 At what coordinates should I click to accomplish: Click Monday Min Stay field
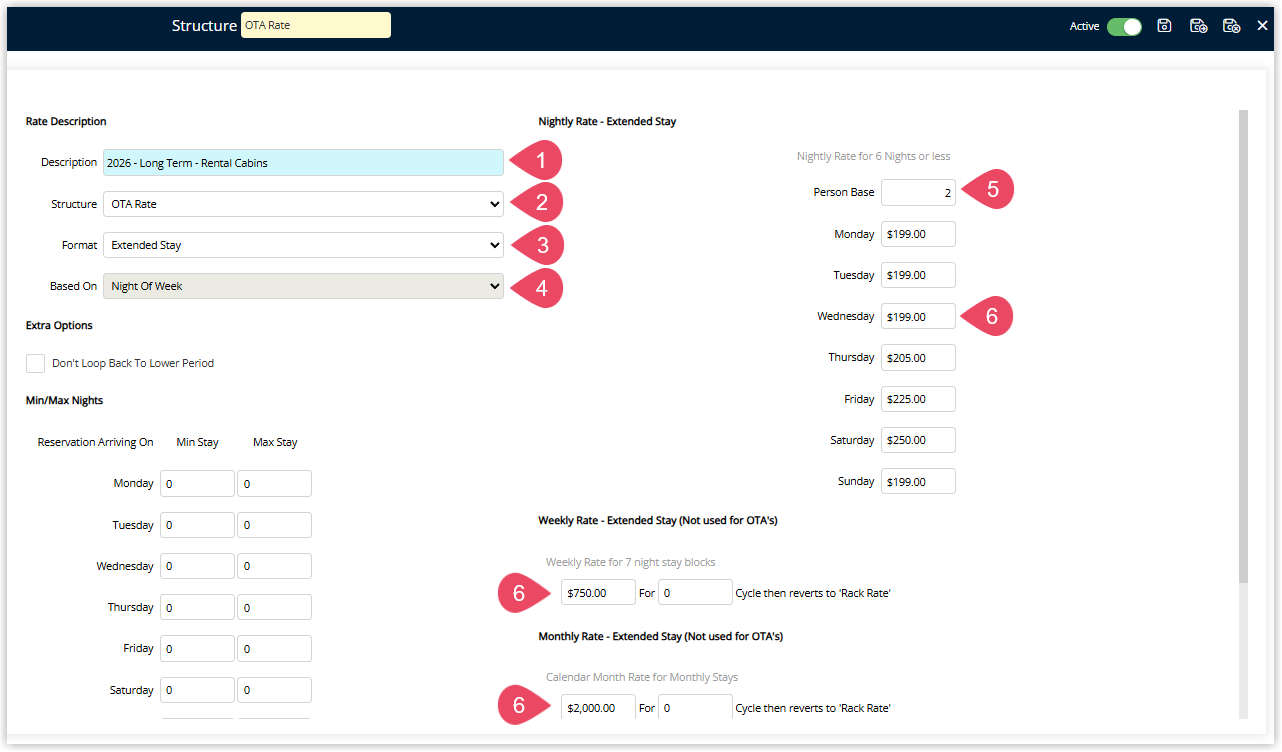pyautogui.click(x=197, y=484)
